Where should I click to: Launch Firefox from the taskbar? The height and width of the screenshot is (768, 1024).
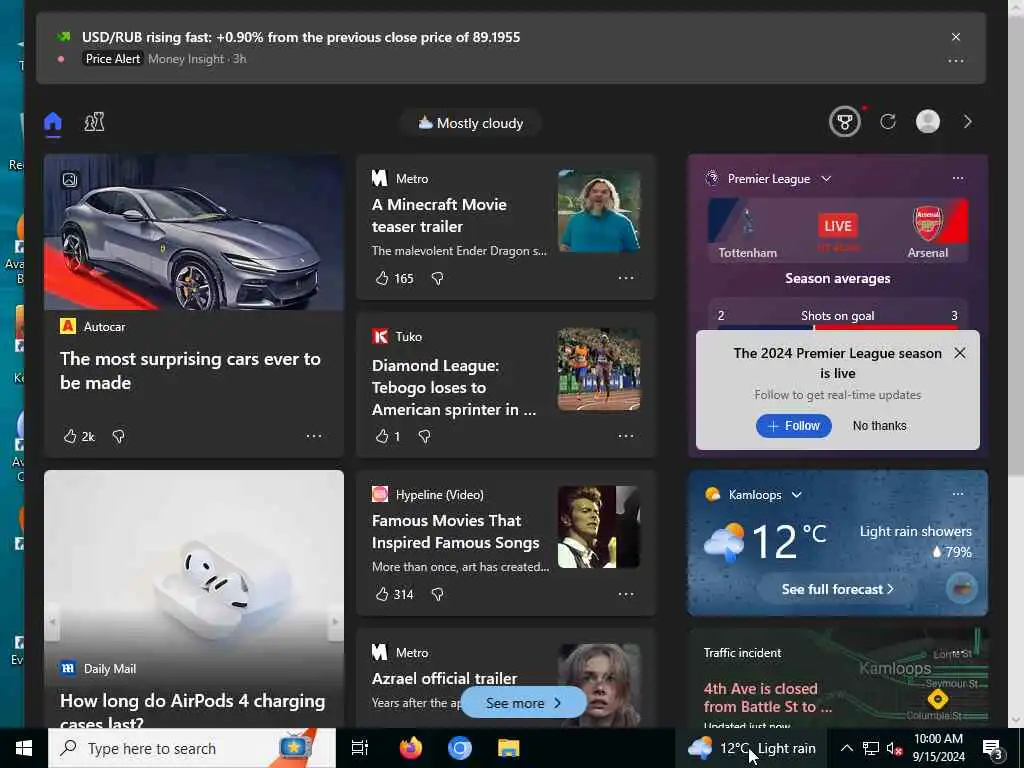[411, 748]
